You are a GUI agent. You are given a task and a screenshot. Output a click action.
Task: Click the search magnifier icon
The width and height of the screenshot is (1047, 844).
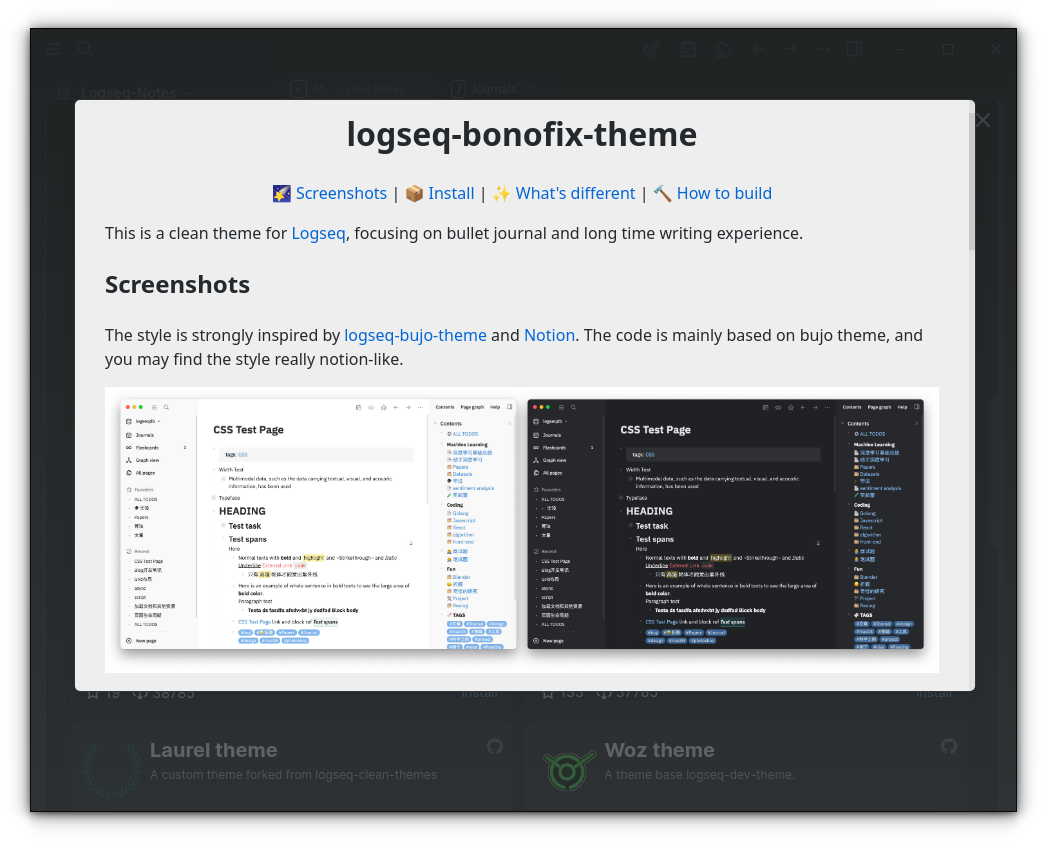(85, 48)
